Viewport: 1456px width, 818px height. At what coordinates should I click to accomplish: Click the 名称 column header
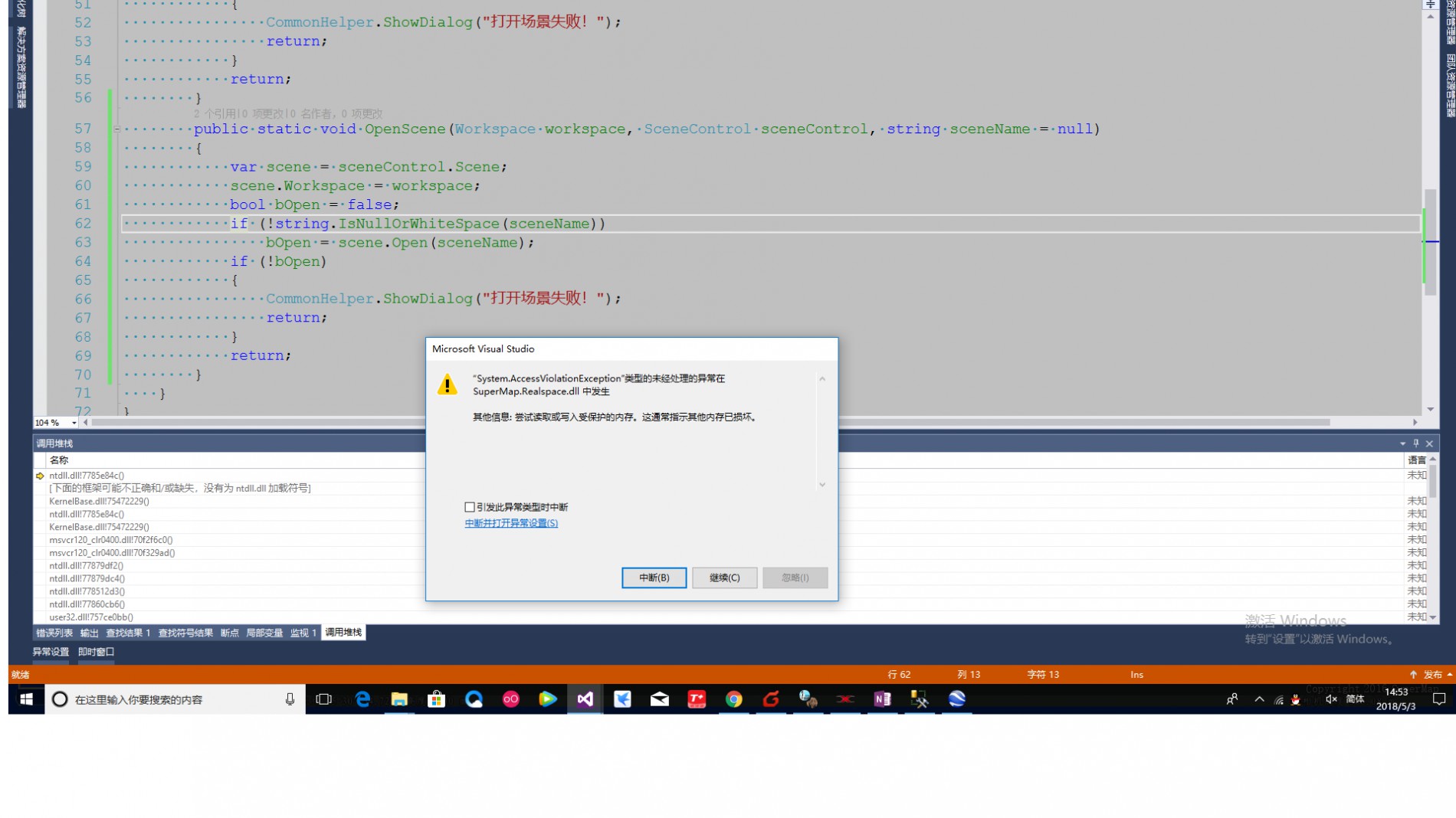click(59, 460)
